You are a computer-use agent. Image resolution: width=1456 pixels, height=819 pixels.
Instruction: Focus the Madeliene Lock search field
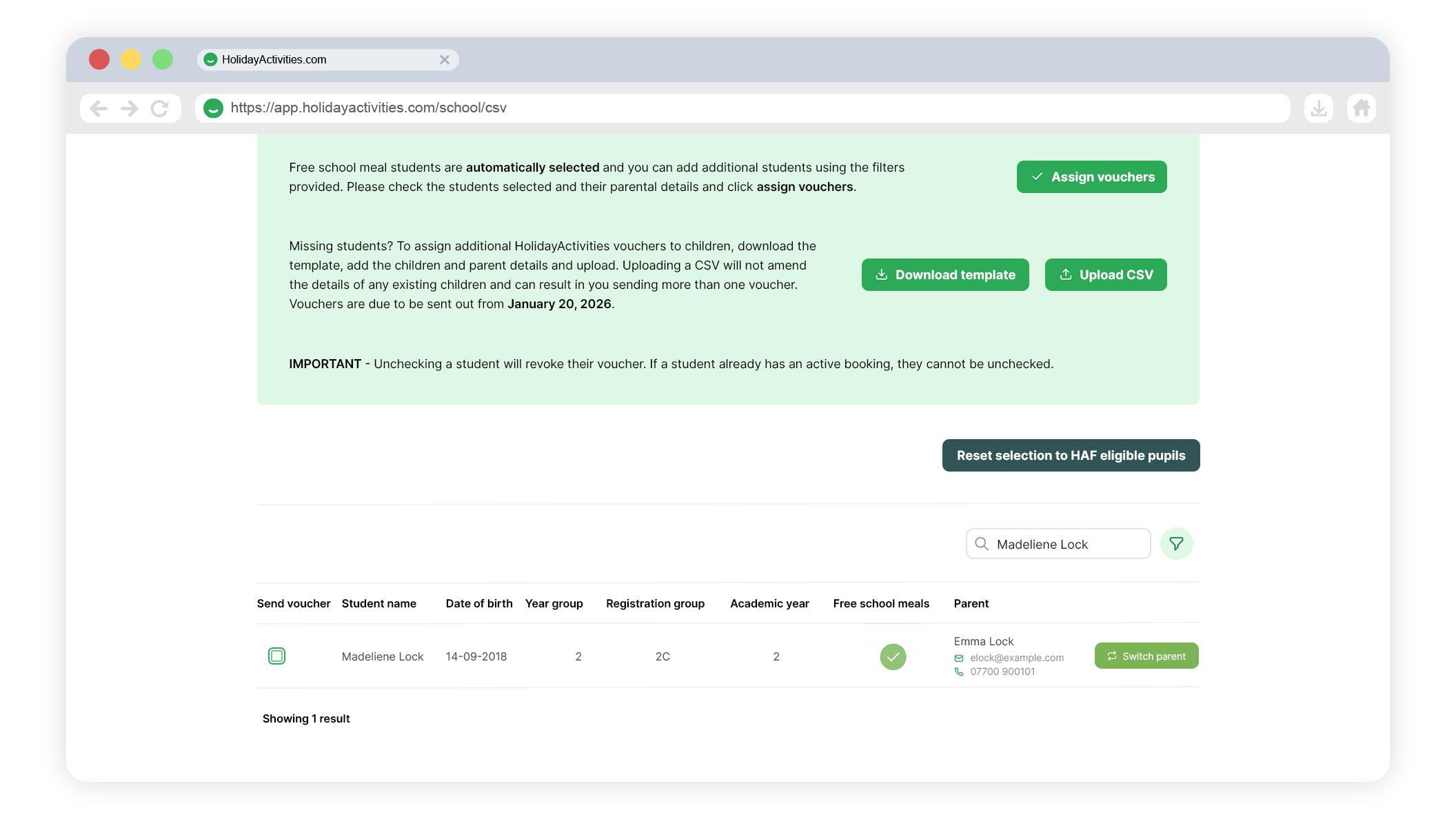[x=1069, y=544]
